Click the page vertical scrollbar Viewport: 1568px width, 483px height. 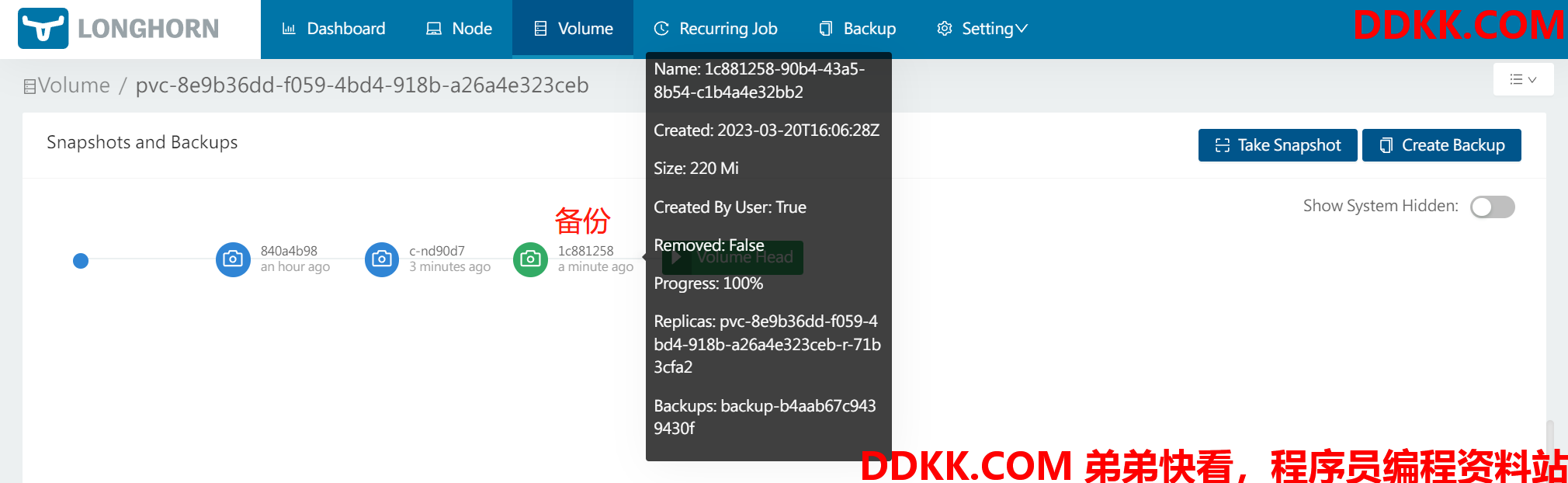(1549, 452)
